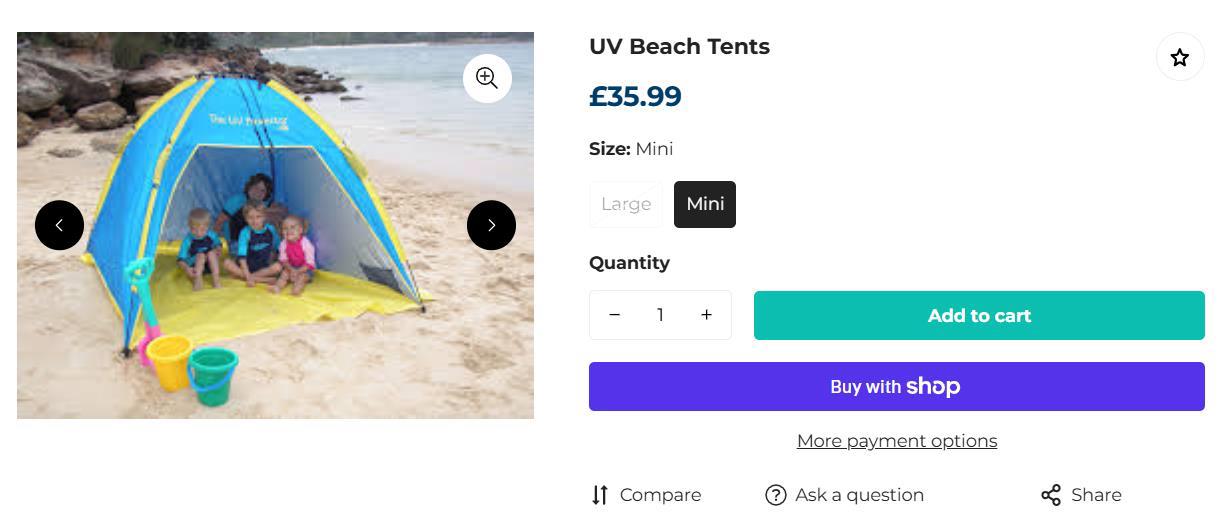Click the UV Beach Tents title

coord(679,47)
